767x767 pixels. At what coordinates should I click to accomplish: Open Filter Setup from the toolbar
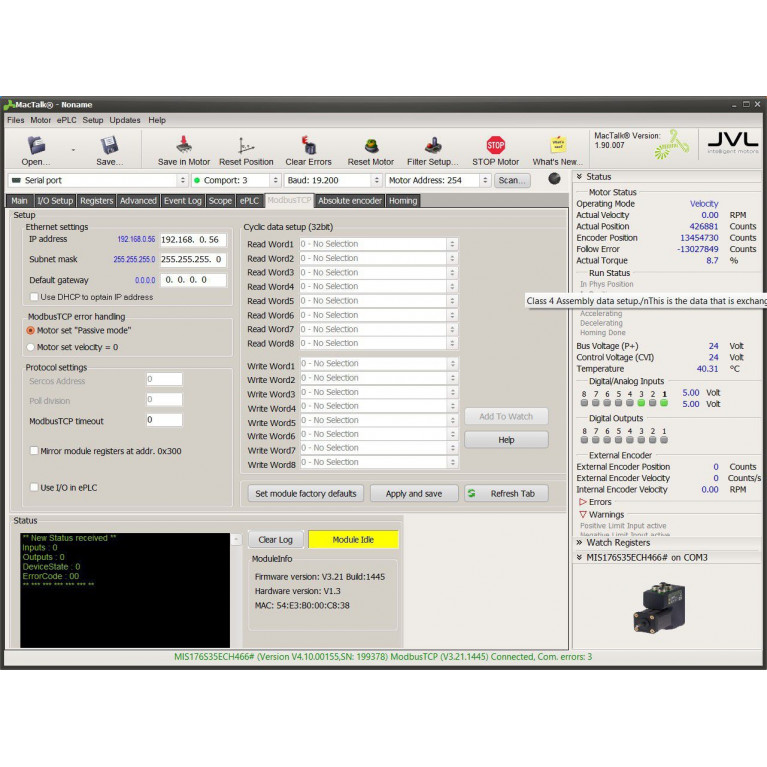coord(433,145)
